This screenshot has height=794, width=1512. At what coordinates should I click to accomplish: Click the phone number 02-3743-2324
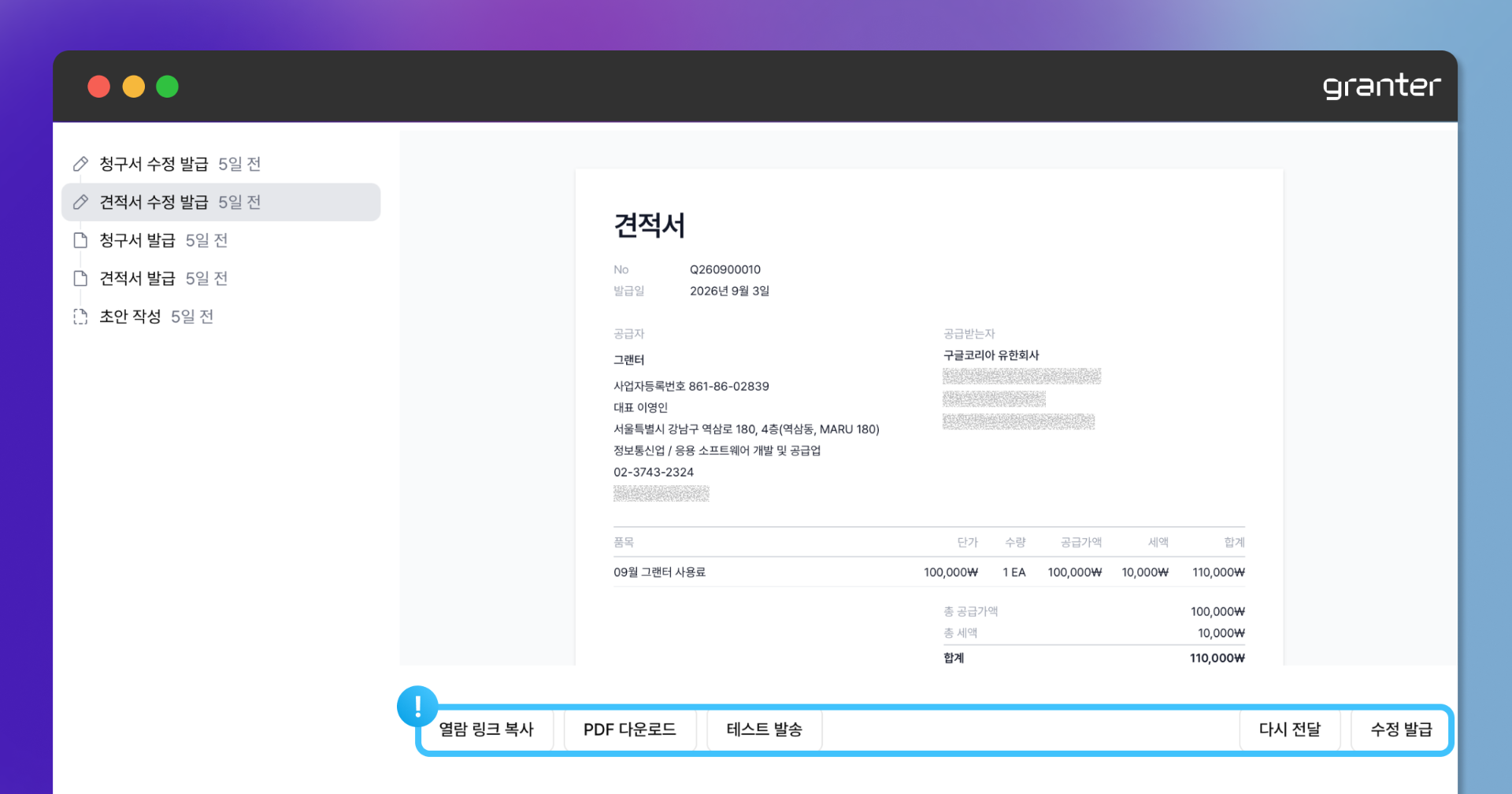[x=654, y=472]
